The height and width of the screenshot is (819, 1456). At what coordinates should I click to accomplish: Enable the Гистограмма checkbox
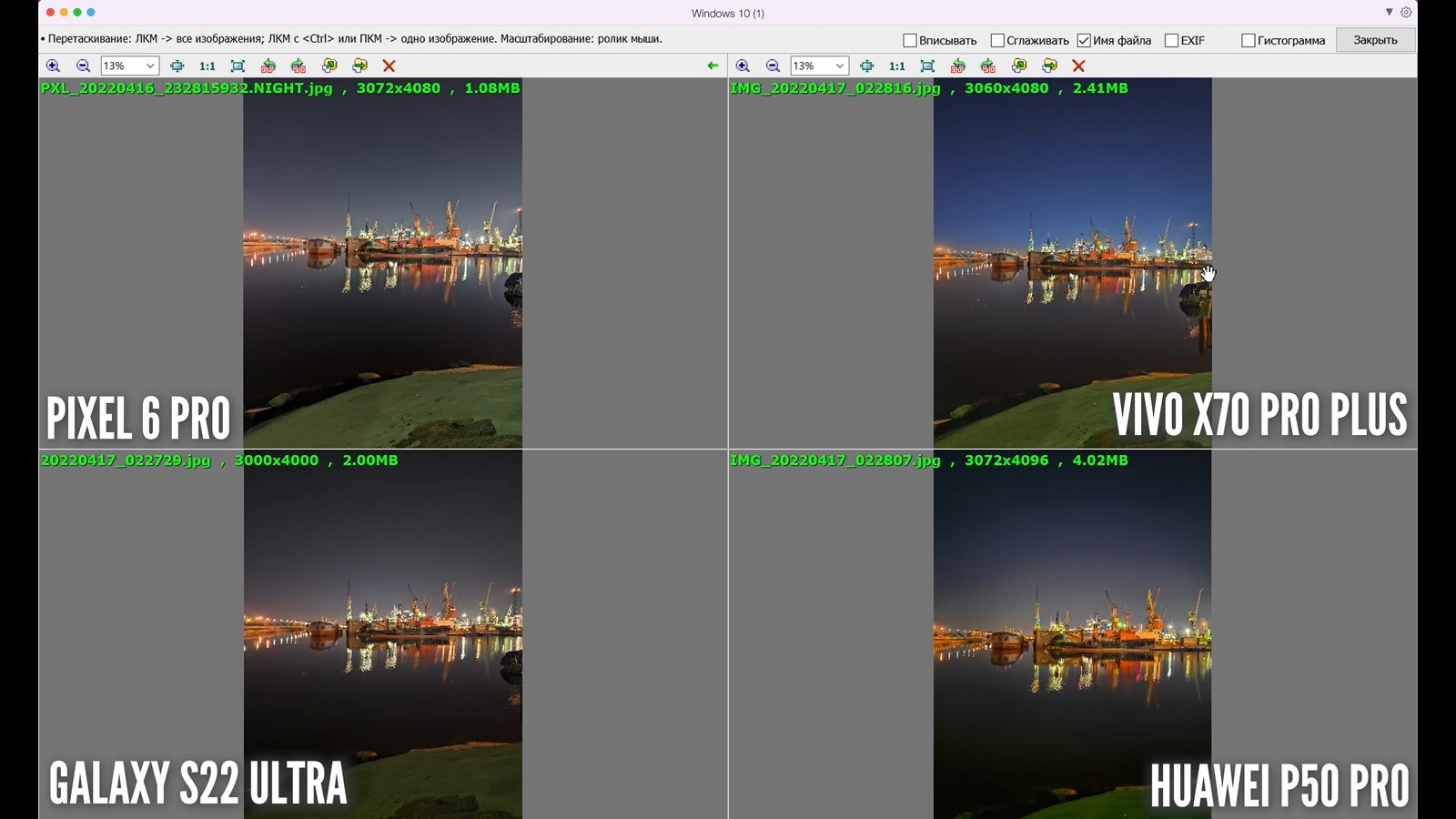1249,40
